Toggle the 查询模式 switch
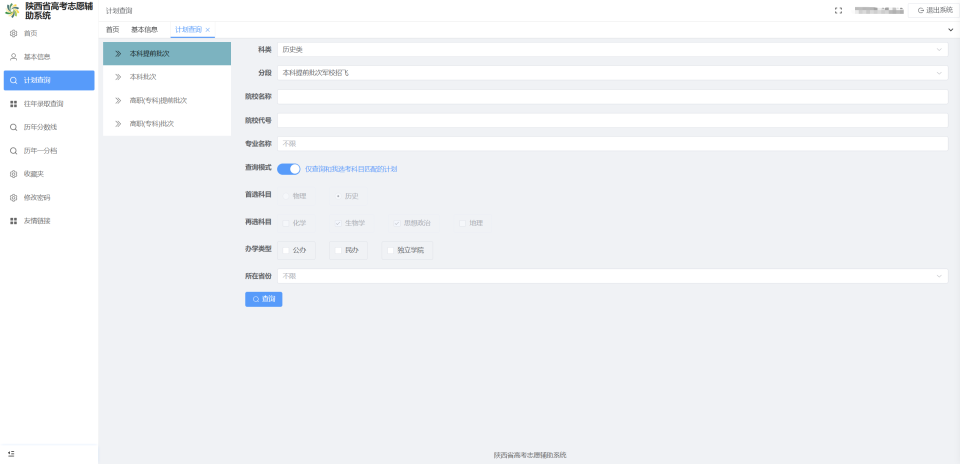This screenshot has height=464, width=960. (289, 169)
